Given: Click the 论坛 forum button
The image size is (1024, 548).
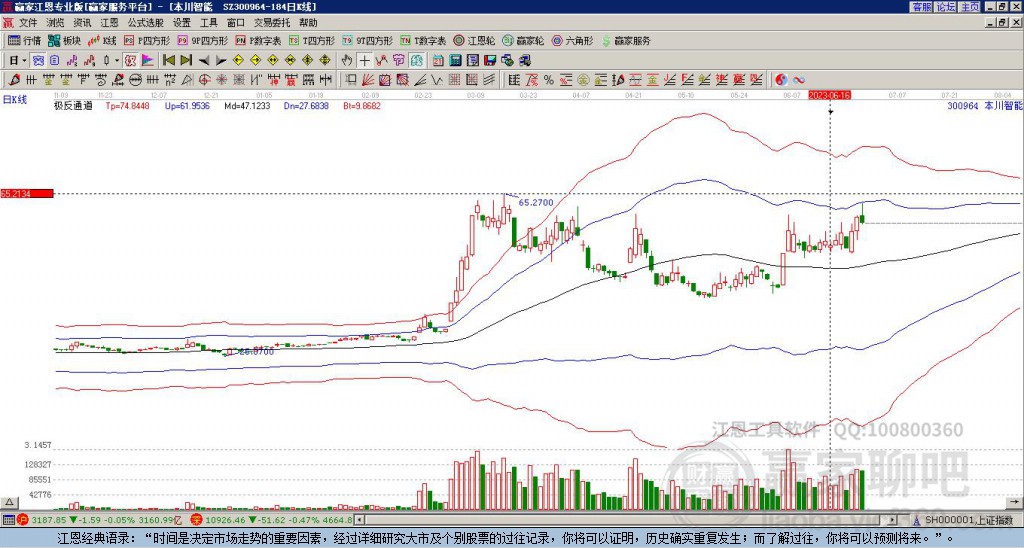Looking at the screenshot, I should click(x=946, y=7).
